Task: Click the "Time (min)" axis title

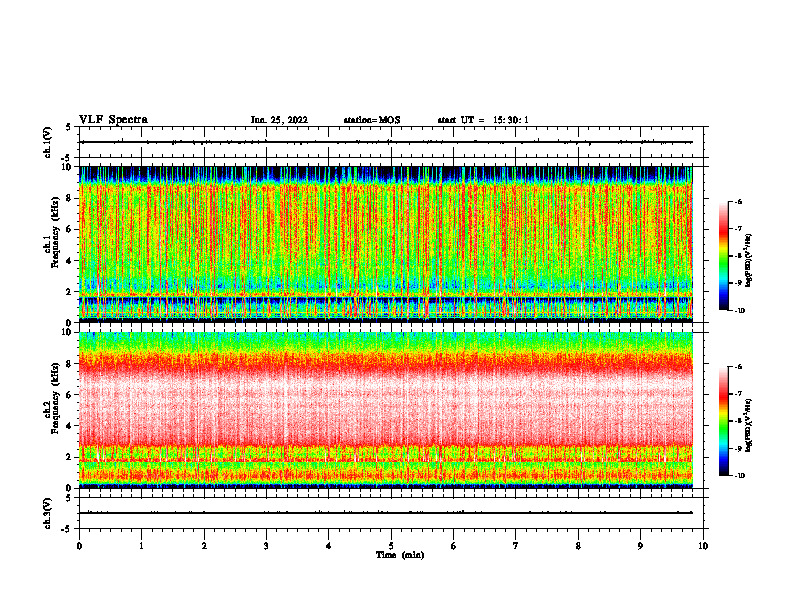Action: [x=400, y=555]
